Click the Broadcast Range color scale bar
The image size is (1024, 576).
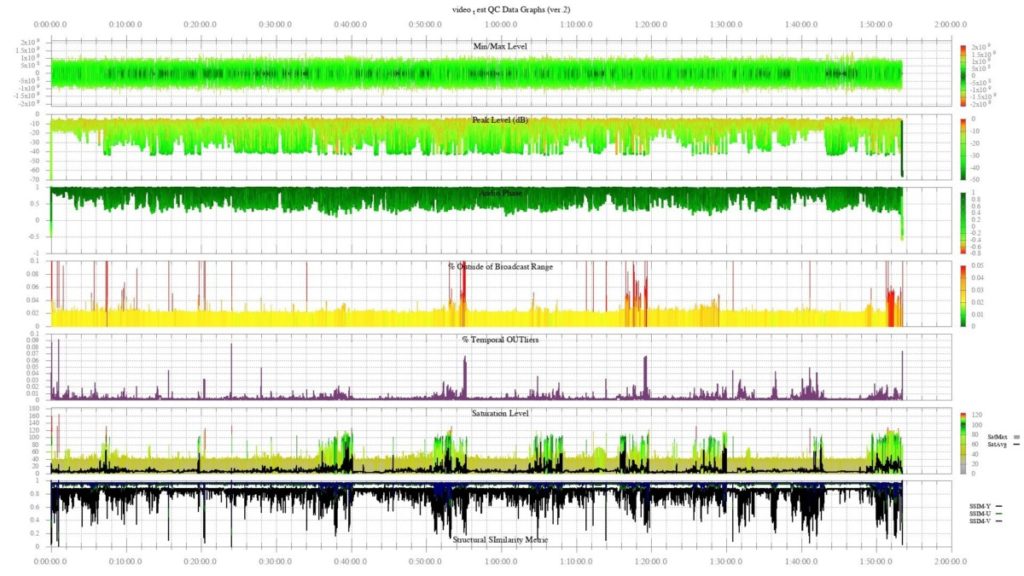coord(961,294)
